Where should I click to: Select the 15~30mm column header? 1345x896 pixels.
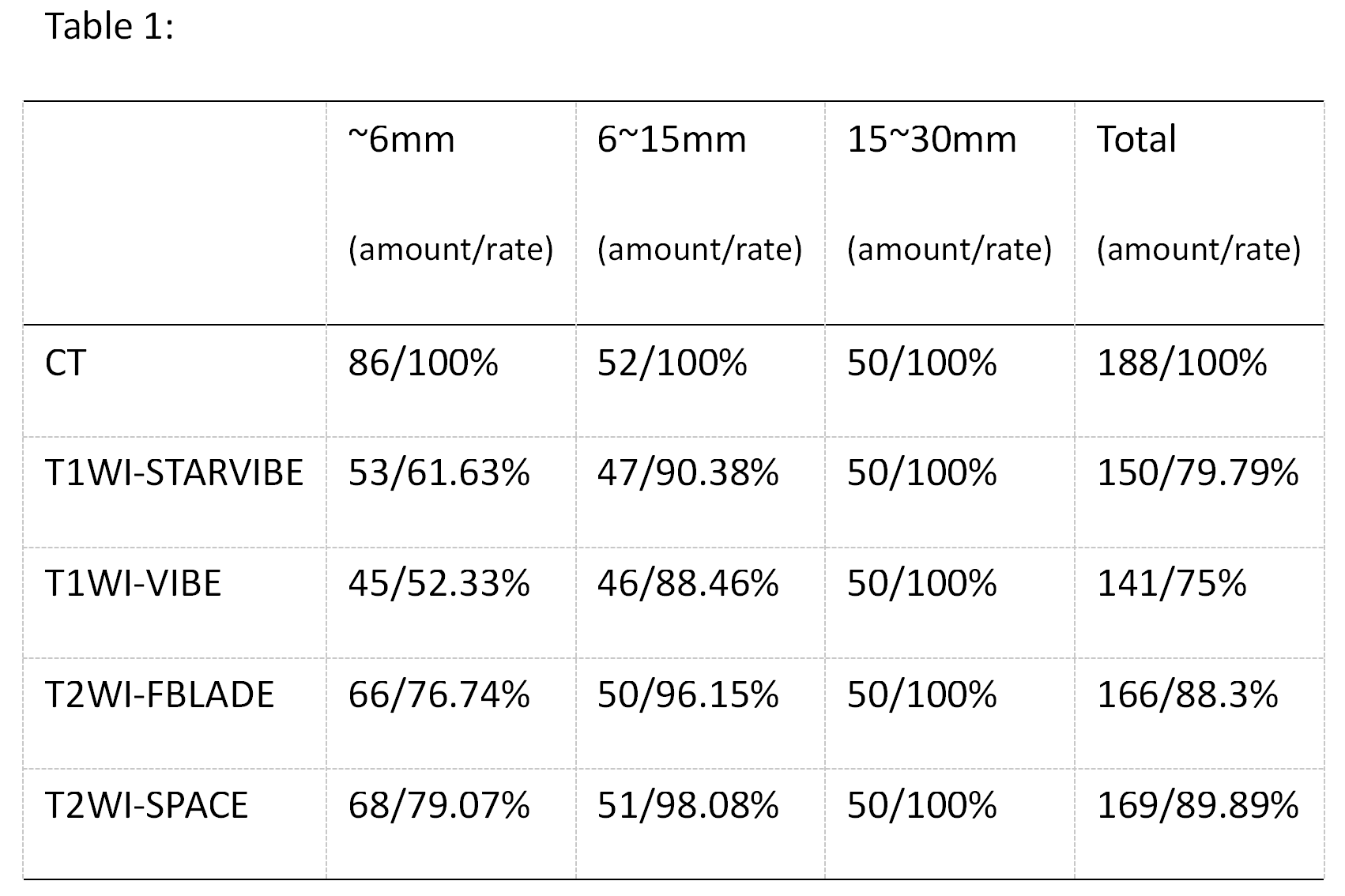click(x=932, y=140)
